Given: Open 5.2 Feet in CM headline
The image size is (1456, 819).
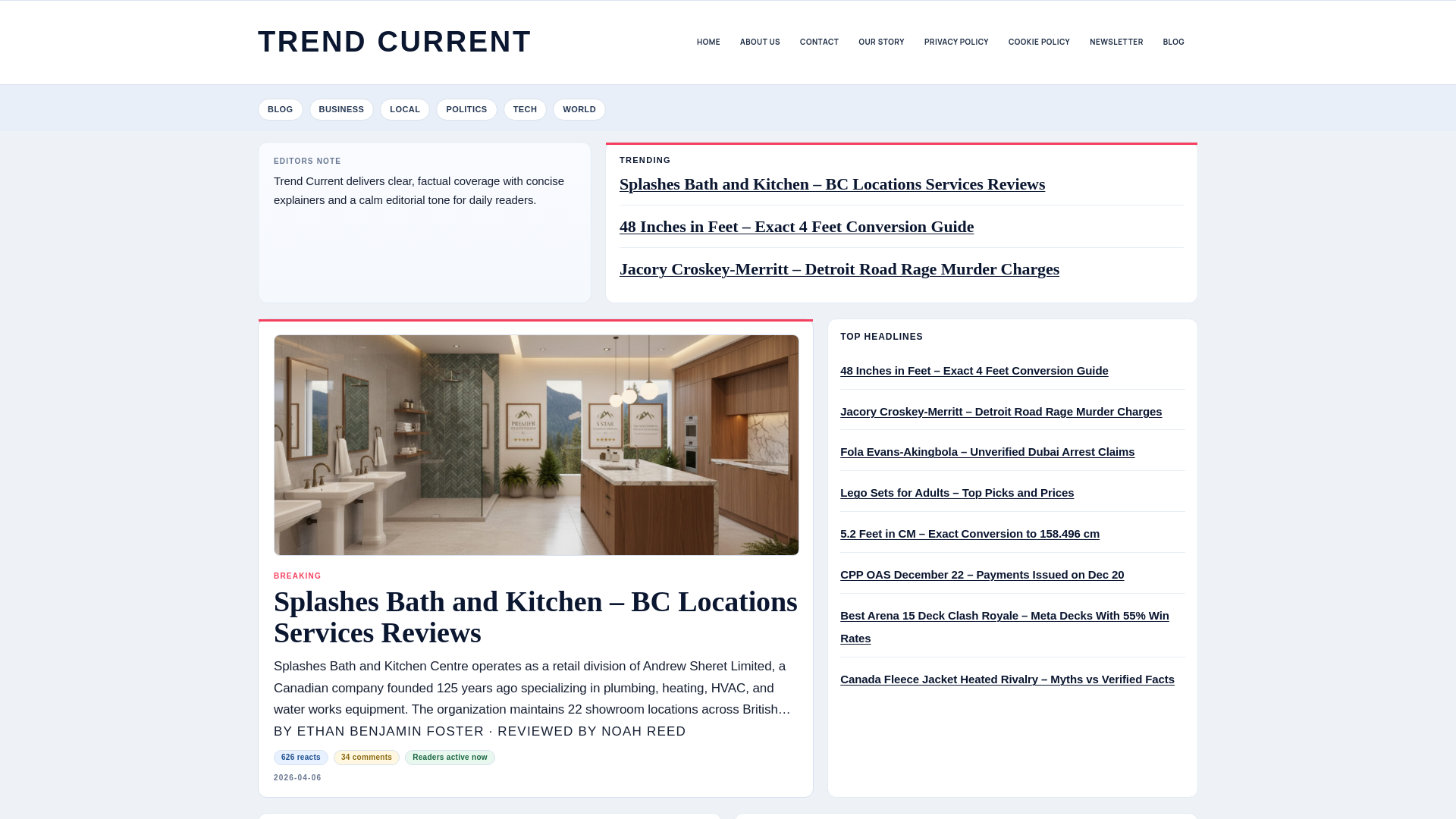Looking at the screenshot, I should pos(970,534).
